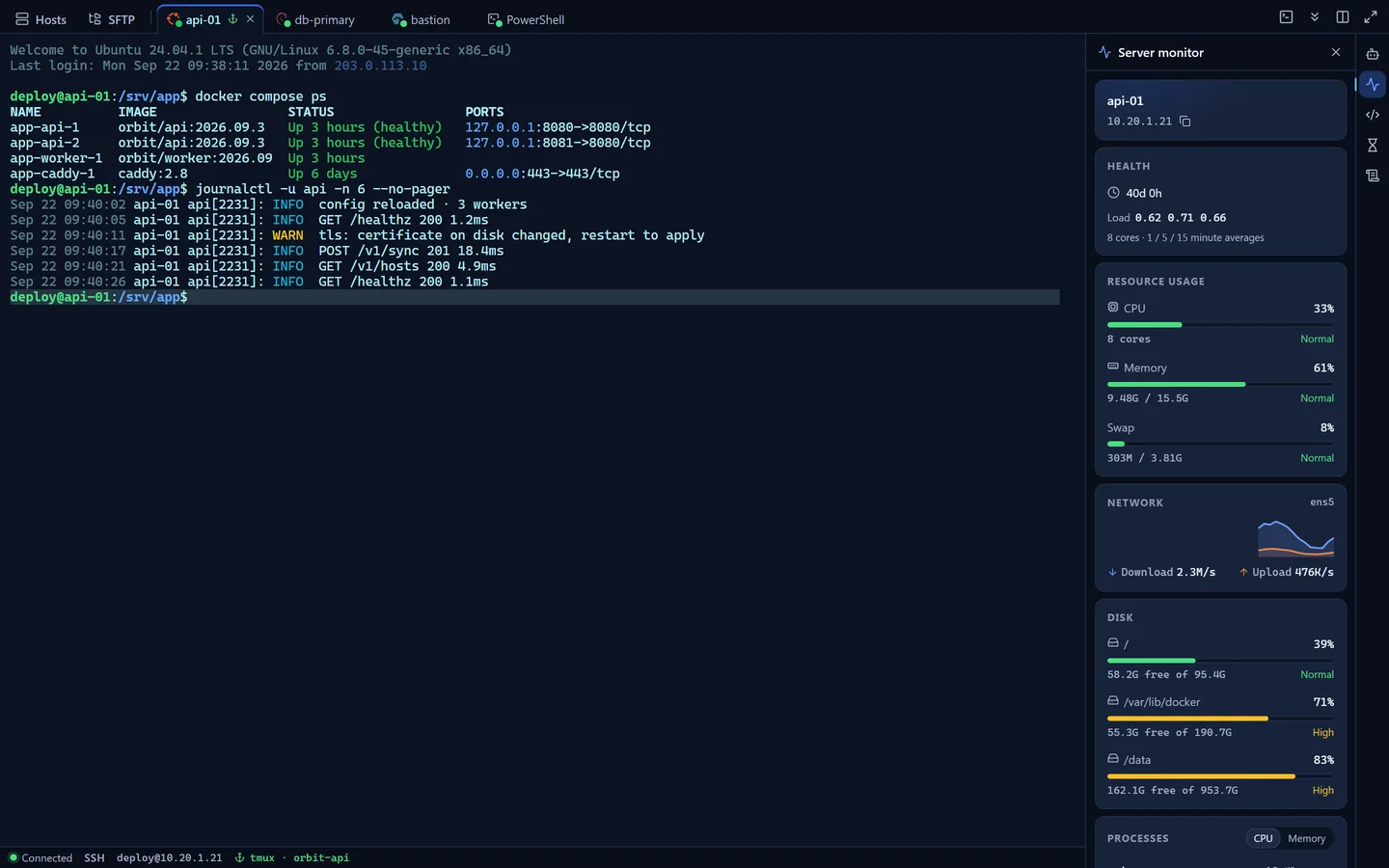Sort processes by Memory
This screenshot has height=868, width=1389.
[1306, 838]
